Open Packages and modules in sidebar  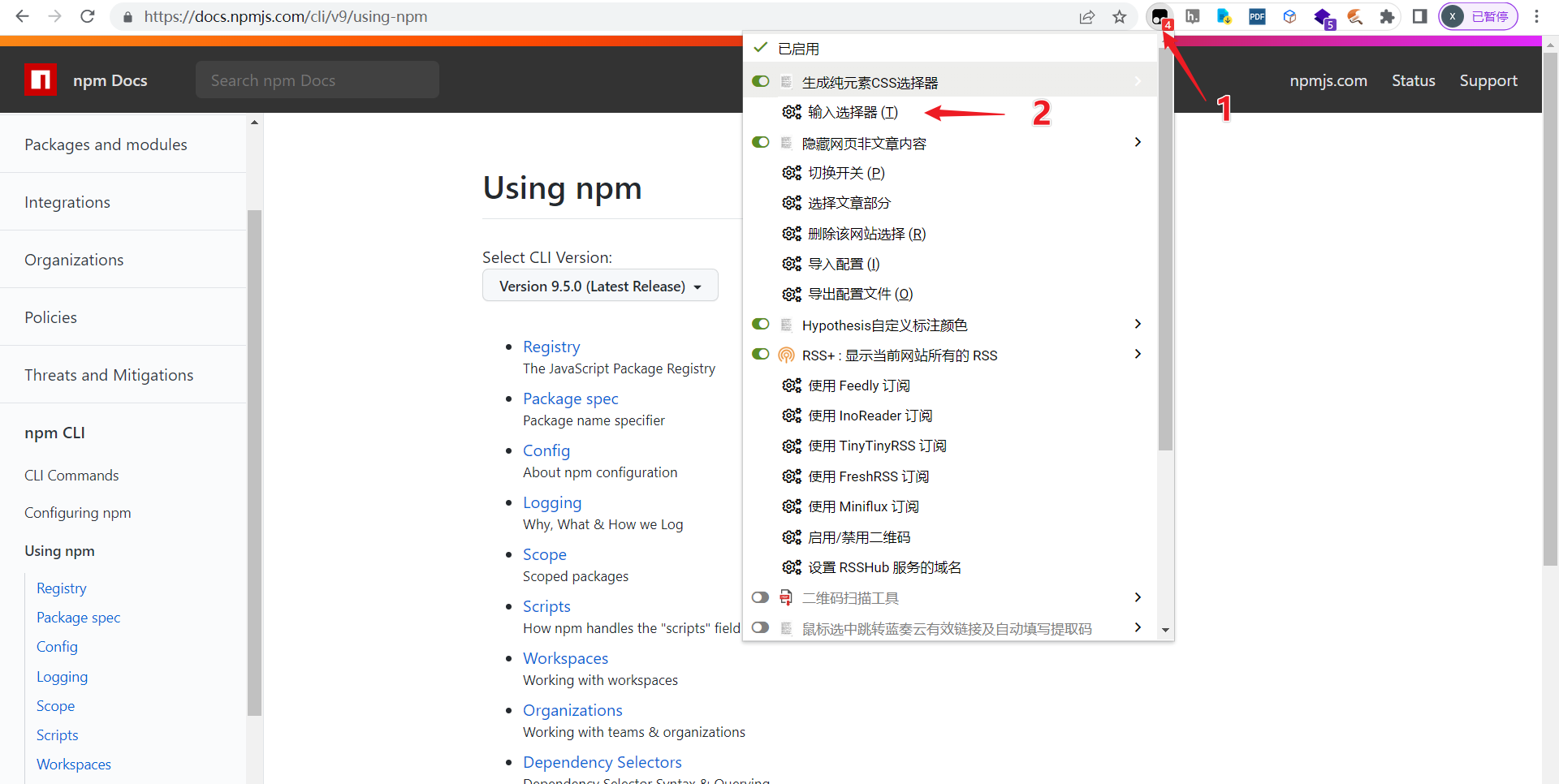click(106, 144)
